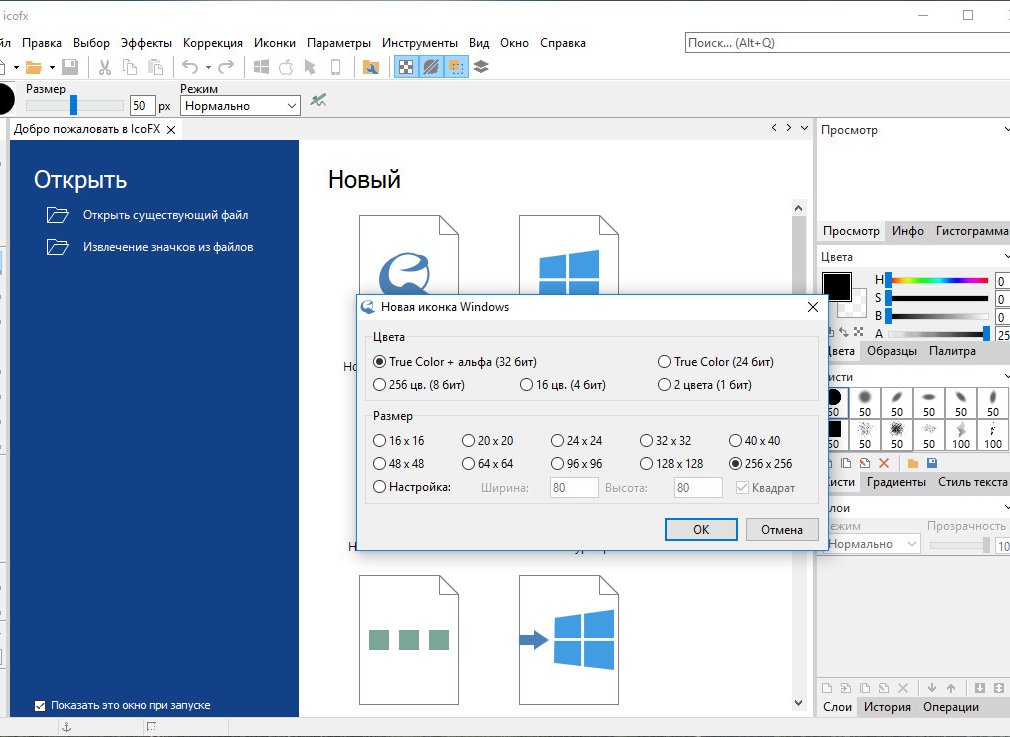Switch to the Гистограмма tab
The width and height of the screenshot is (1010, 737).
[x=971, y=231]
